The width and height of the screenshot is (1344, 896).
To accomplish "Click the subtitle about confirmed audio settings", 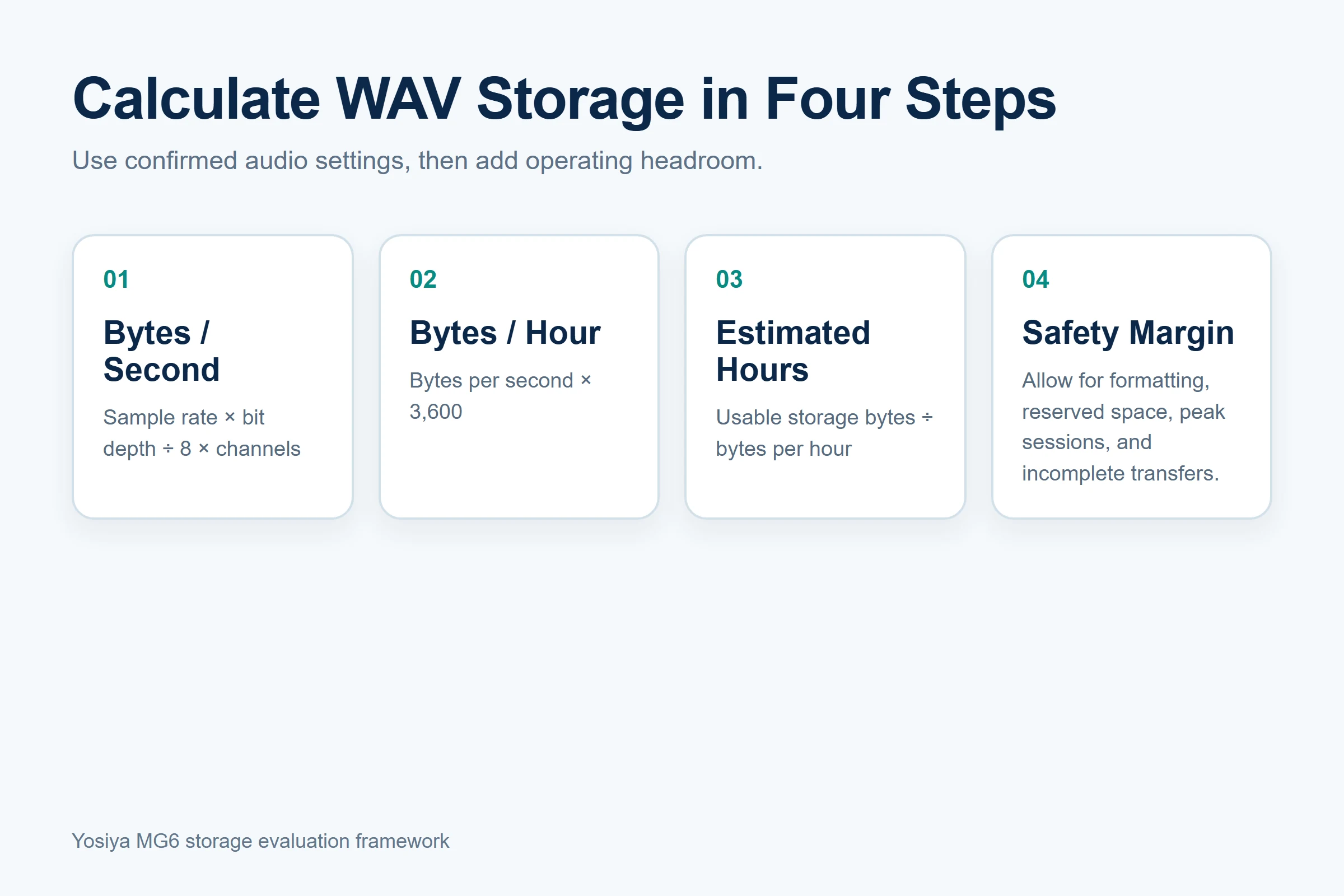I will 417,161.
